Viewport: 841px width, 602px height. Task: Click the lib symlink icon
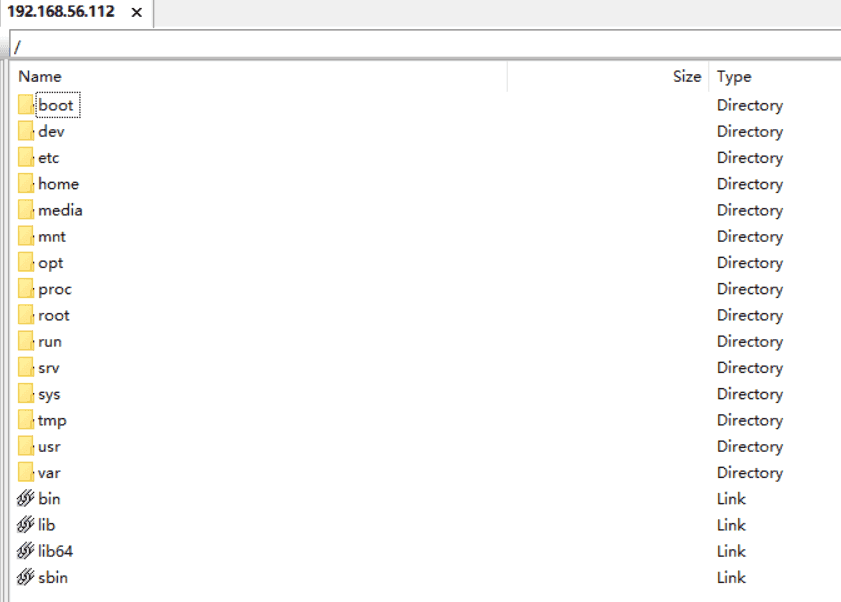25,525
